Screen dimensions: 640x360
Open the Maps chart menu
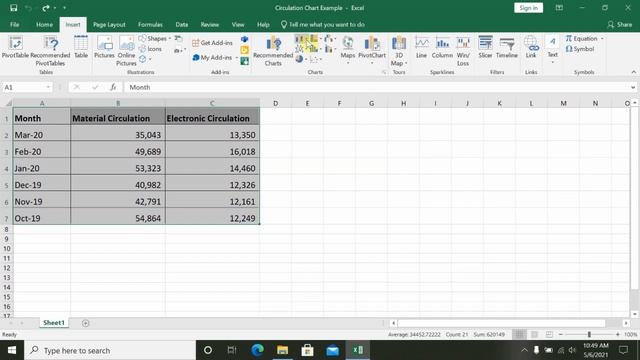[x=348, y=50]
